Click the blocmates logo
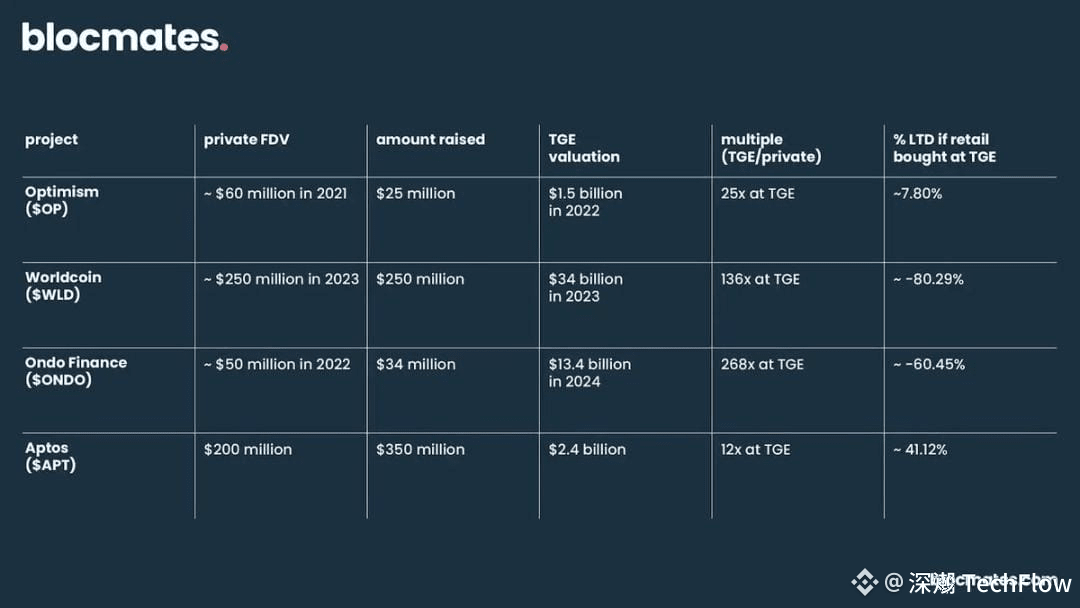This screenshot has width=1080, height=608. (x=125, y=37)
